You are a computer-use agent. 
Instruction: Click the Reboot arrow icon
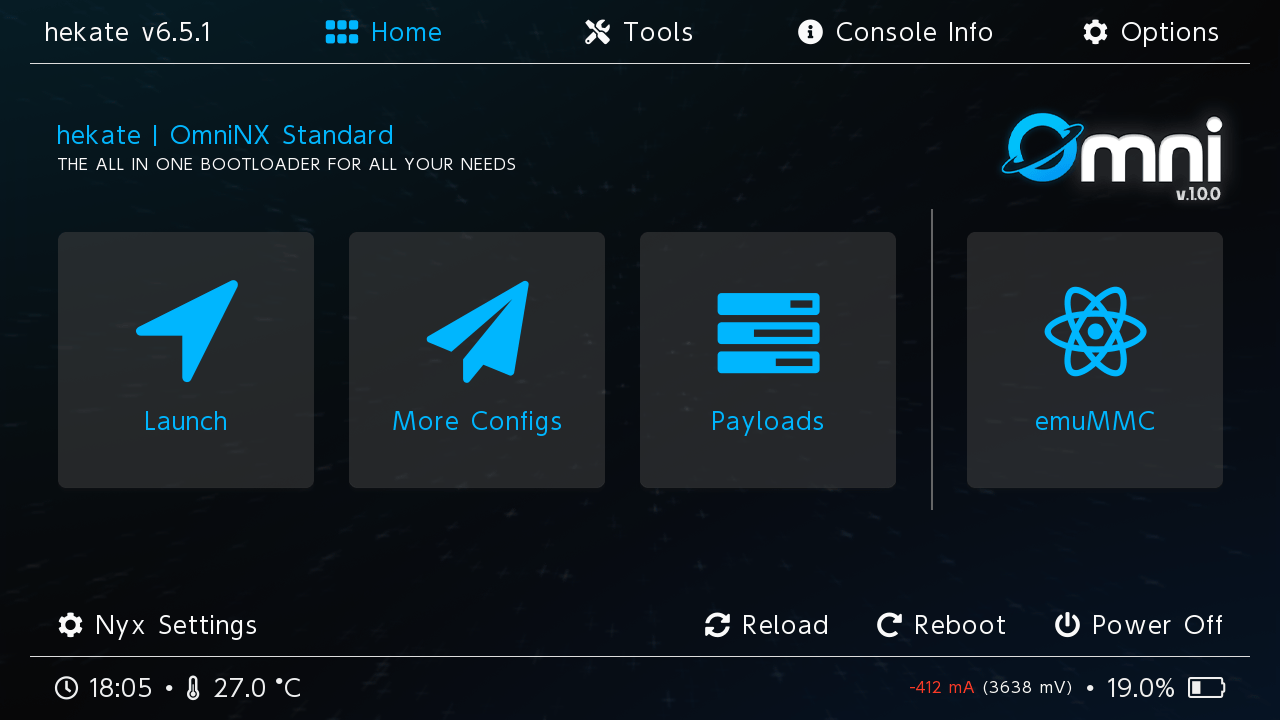(889, 625)
